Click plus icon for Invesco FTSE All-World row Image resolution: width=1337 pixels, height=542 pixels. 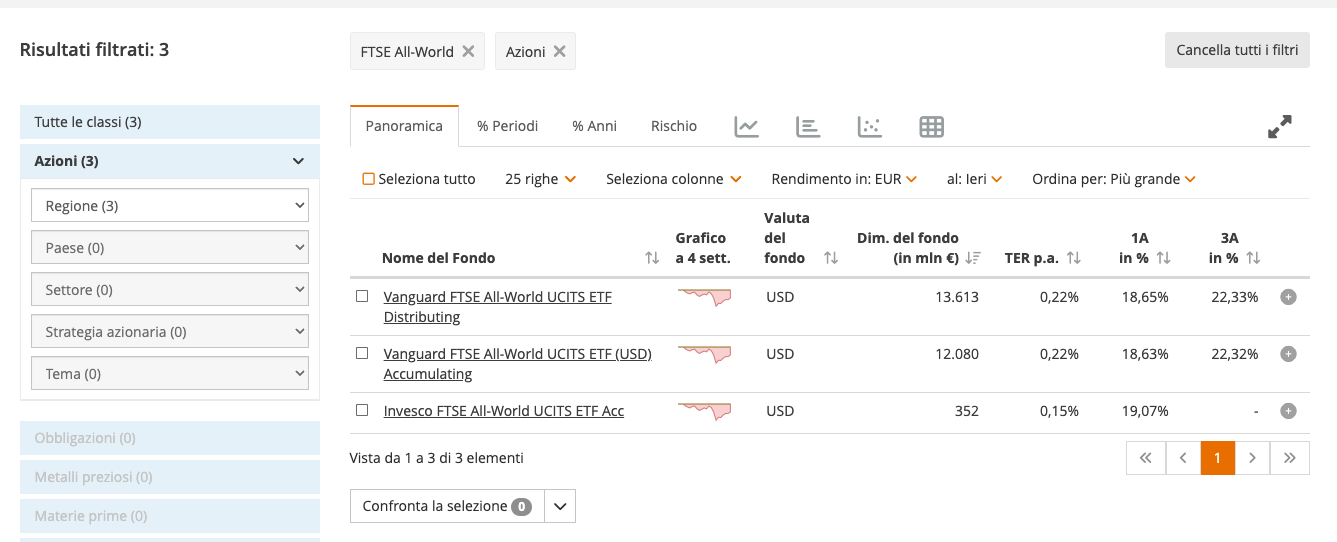pyautogui.click(x=1288, y=411)
